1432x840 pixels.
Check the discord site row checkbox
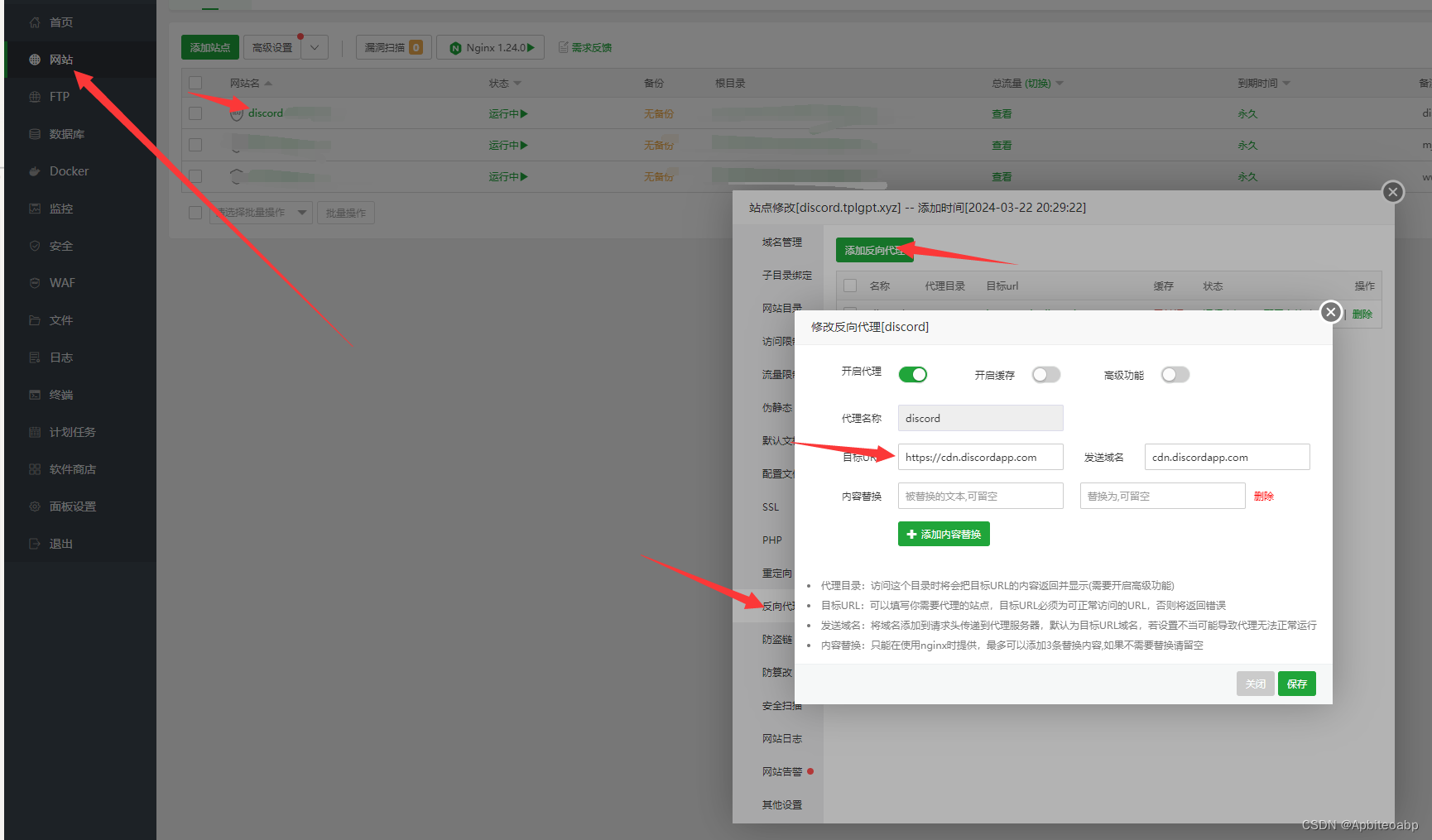click(x=195, y=113)
